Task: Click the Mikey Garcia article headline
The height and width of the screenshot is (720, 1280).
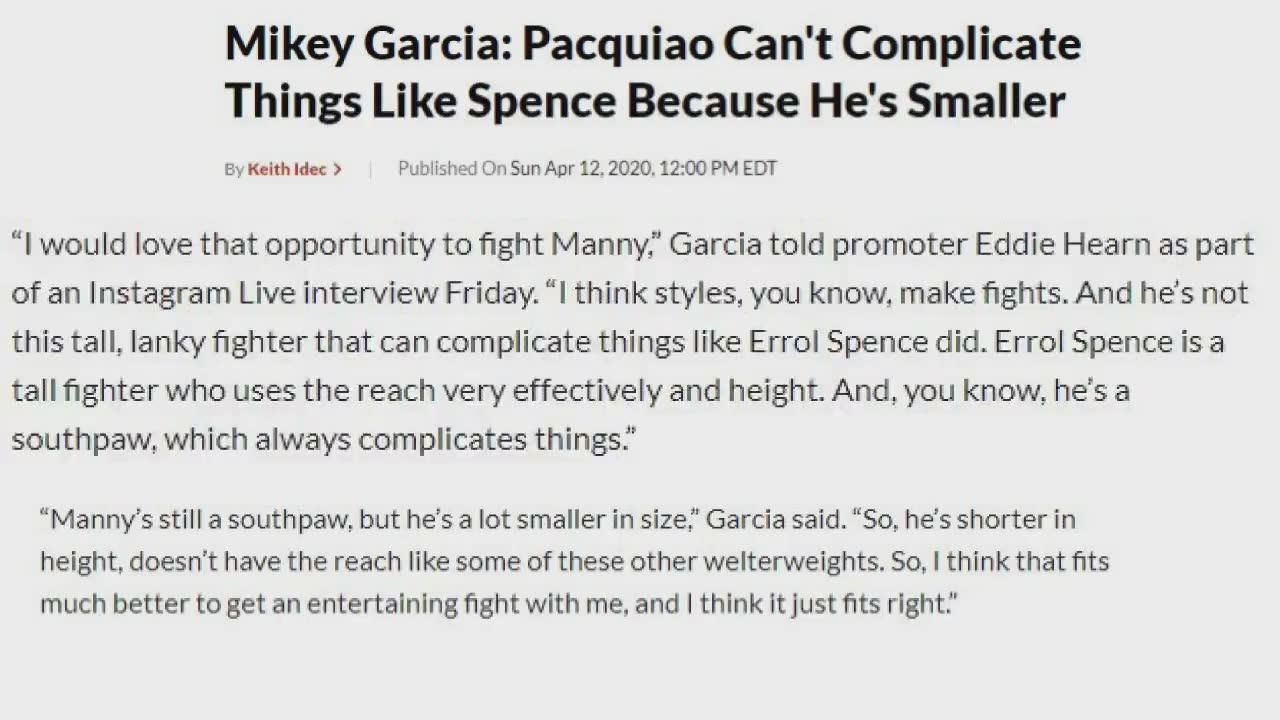Action: 653,72
